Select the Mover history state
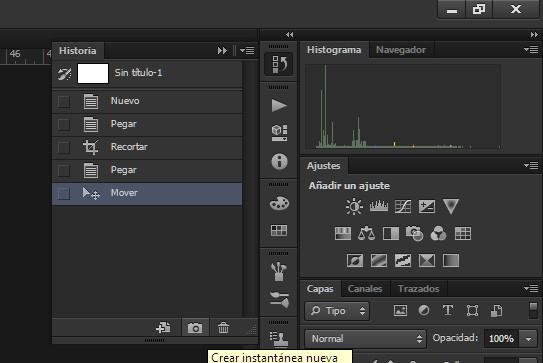The image size is (543, 363). pos(147,194)
